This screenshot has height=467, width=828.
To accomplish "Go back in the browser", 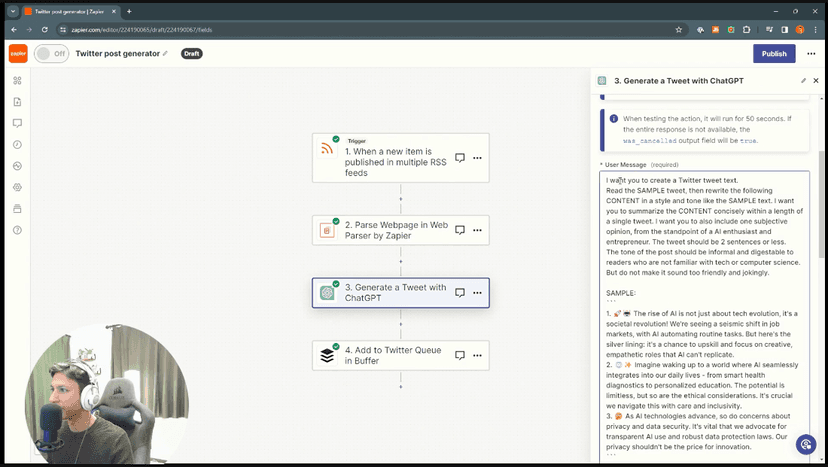I will [14, 30].
